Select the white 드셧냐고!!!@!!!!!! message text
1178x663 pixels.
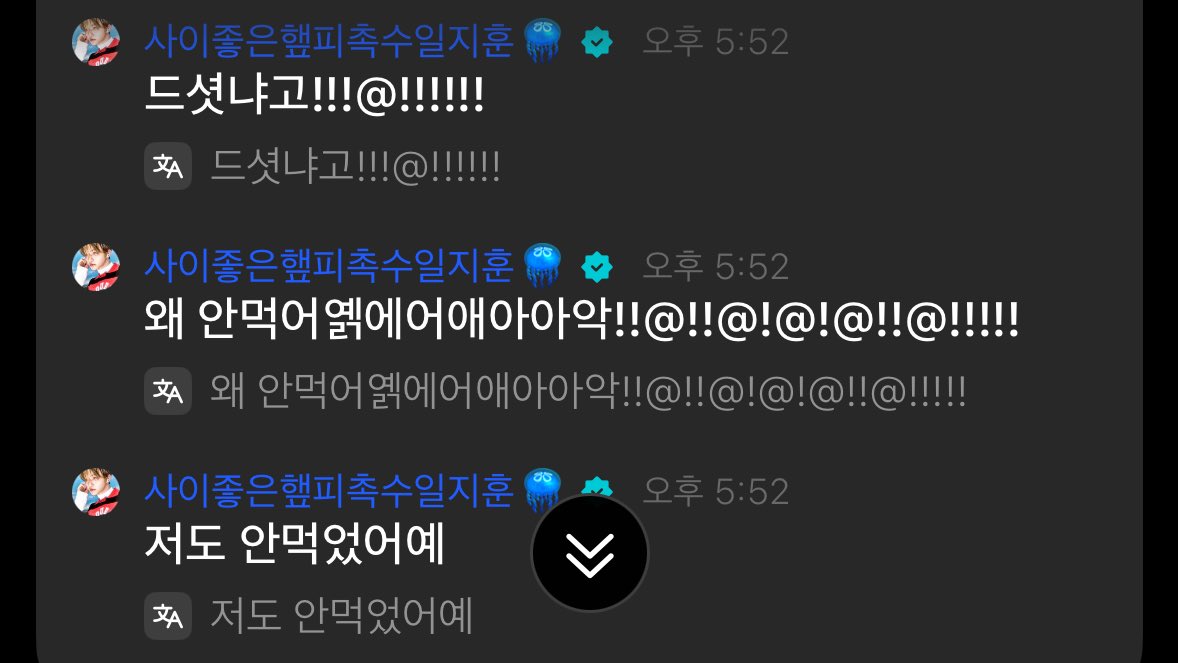point(314,95)
